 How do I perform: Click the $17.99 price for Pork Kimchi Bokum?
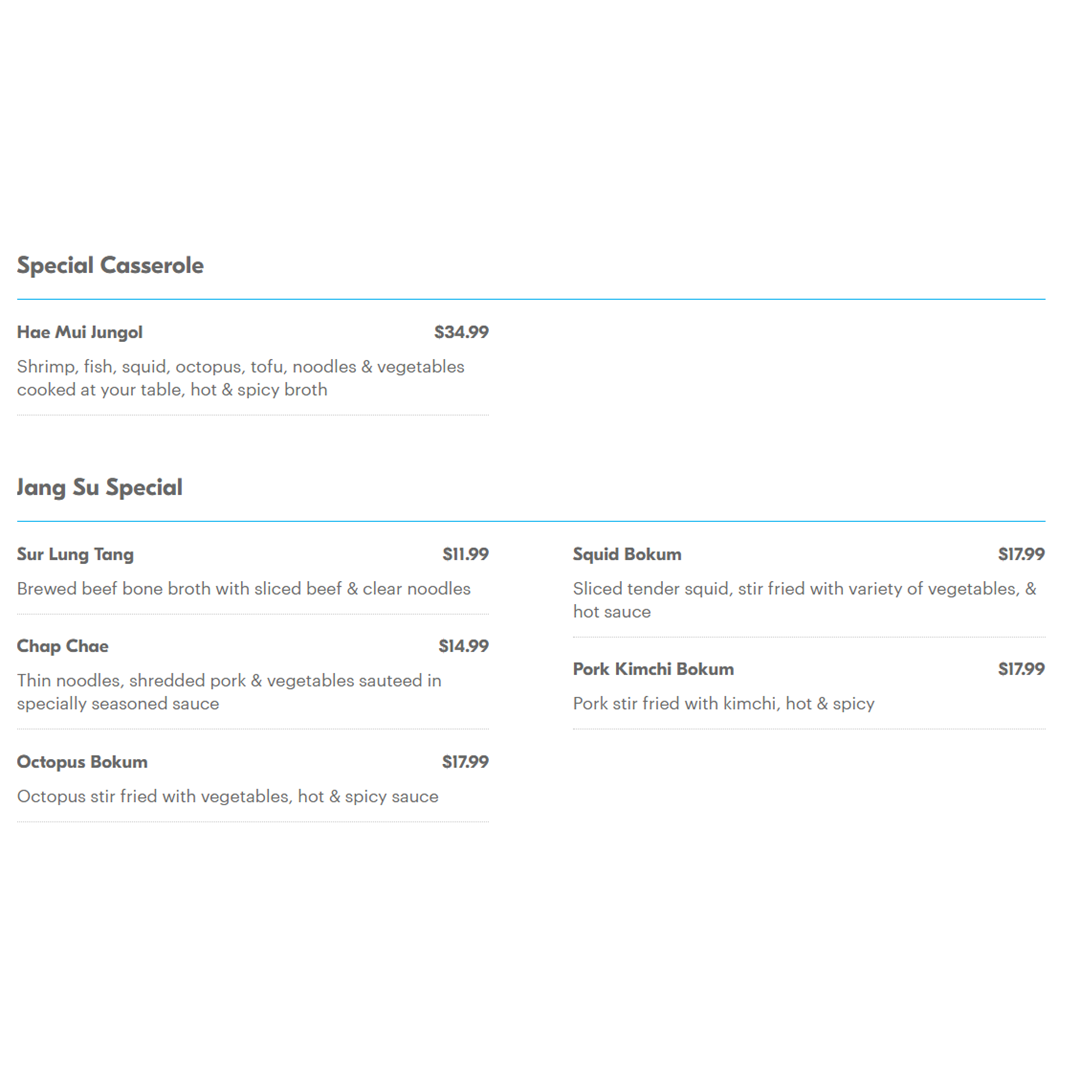click(1021, 669)
